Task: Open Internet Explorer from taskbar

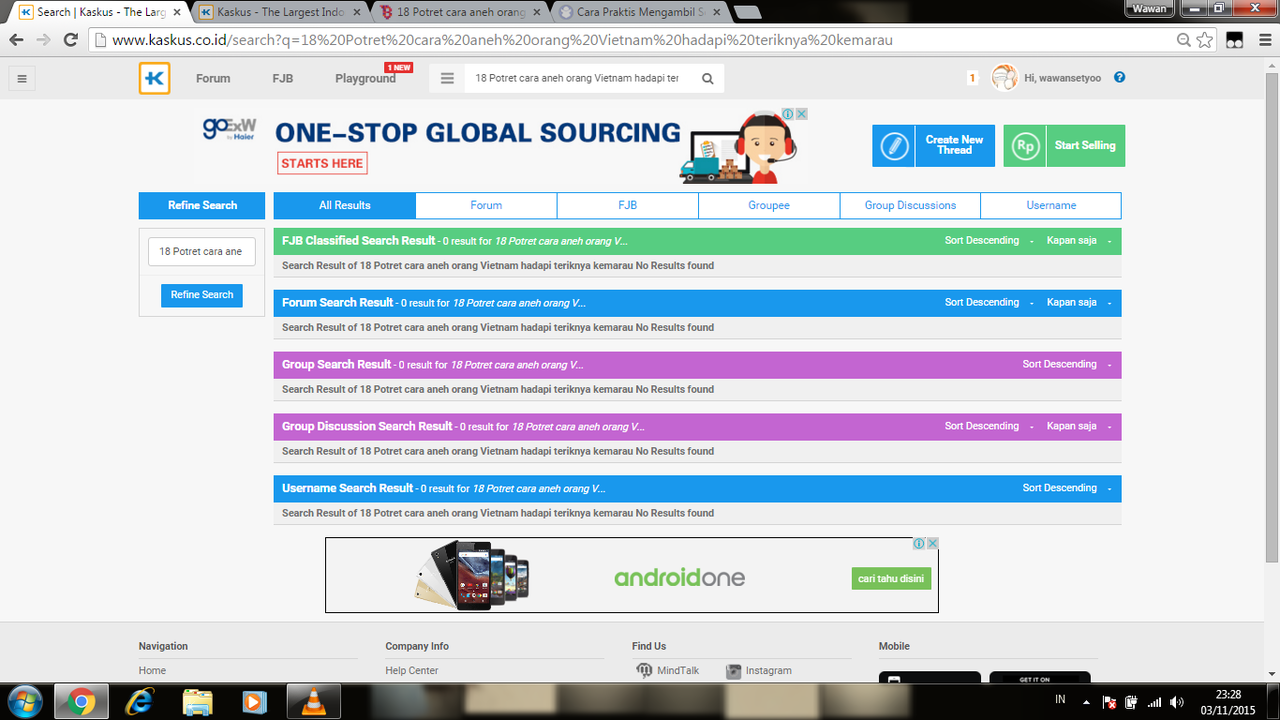Action: [x=140, y=702]
